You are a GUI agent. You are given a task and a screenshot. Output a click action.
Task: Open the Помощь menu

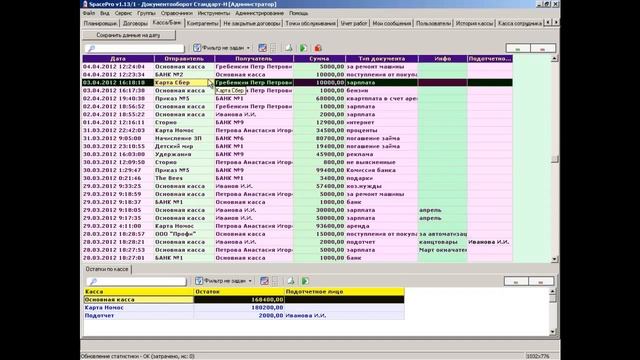[x=298, y=13]
